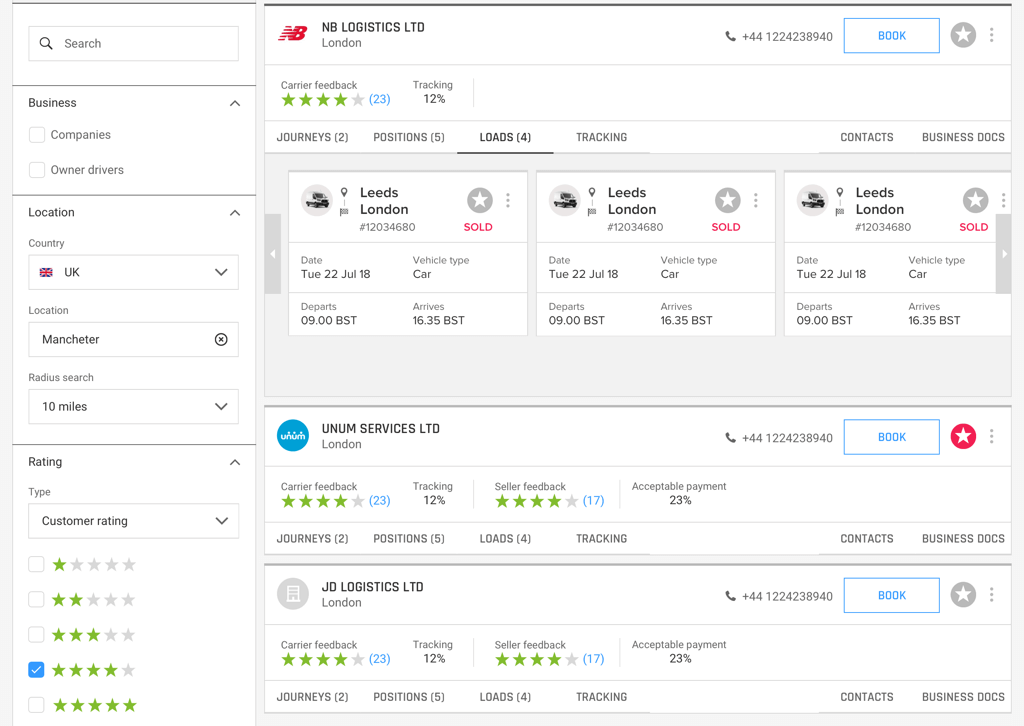Uncheck the four-star rating filter
The height and width of the screenshot is (726, 1024).
37,670
